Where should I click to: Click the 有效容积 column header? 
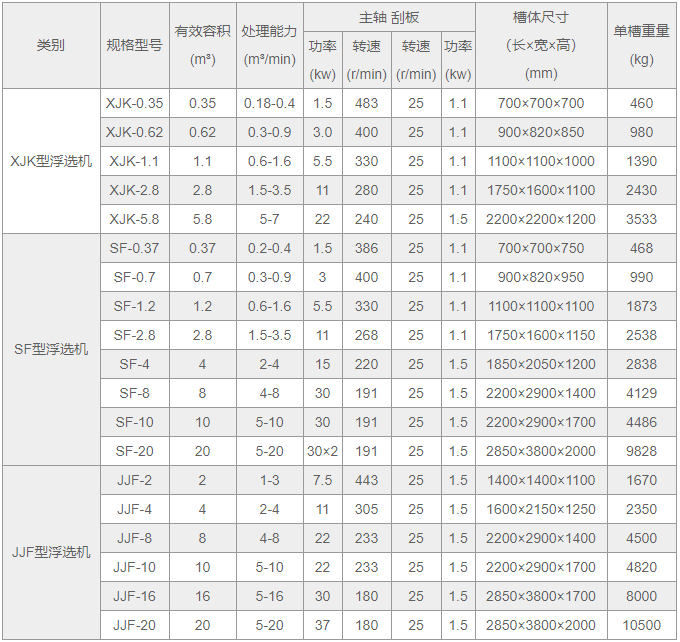coord(202,45)
